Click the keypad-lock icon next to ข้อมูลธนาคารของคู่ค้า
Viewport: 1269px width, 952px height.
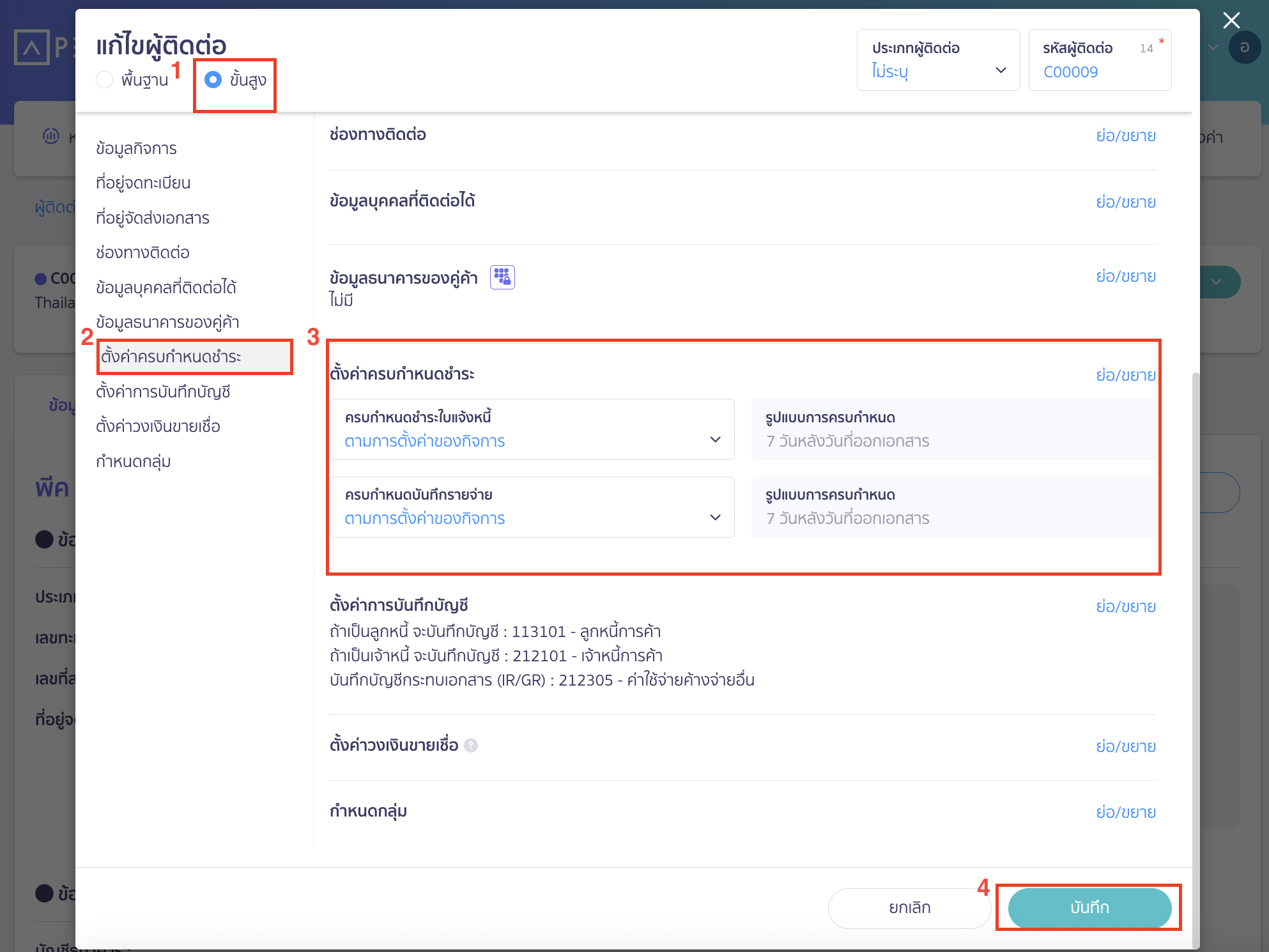tap(502, 277)
